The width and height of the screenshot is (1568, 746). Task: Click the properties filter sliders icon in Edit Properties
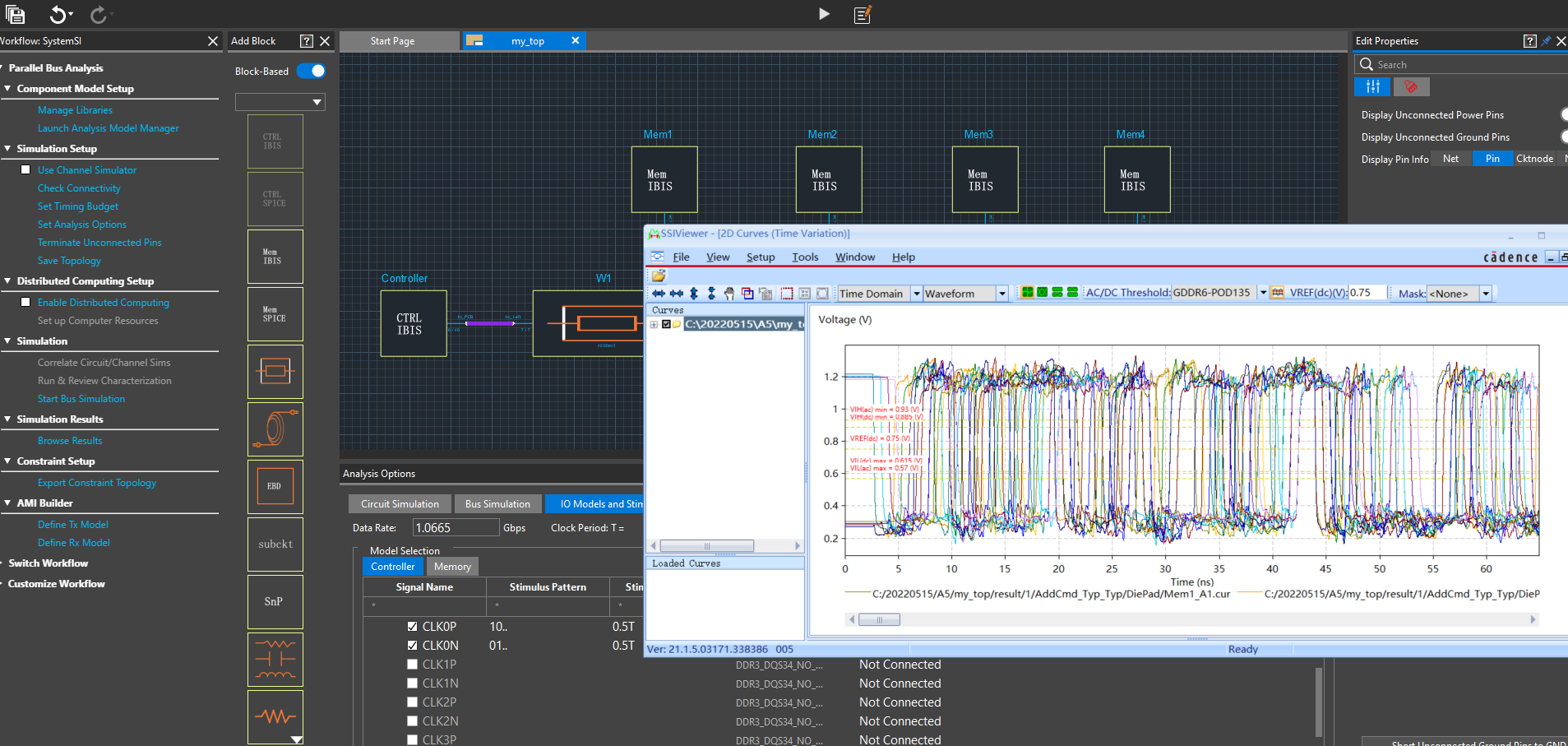(x=1372, y=86)
